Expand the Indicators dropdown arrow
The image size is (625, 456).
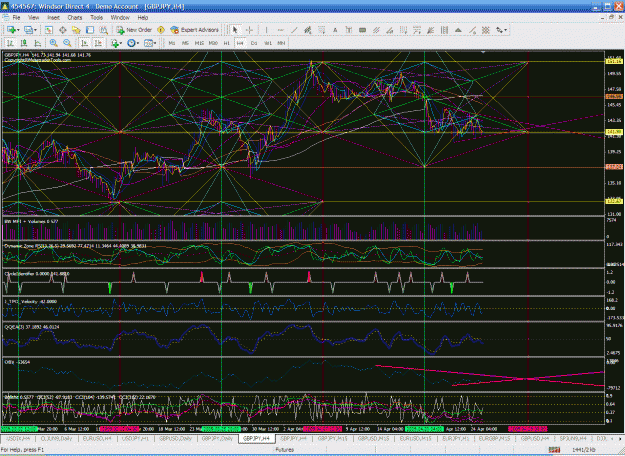[121, 43]
